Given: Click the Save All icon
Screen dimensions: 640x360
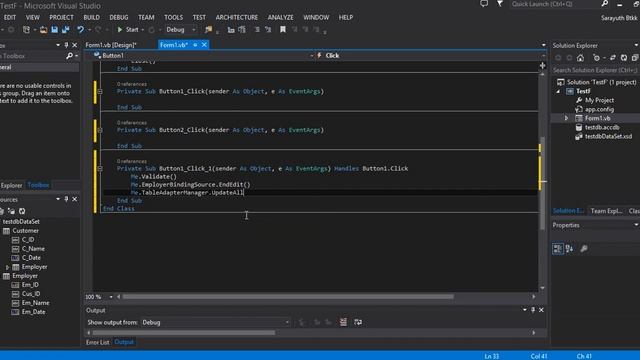Looking at the screenshot, I should click(65, 30).
